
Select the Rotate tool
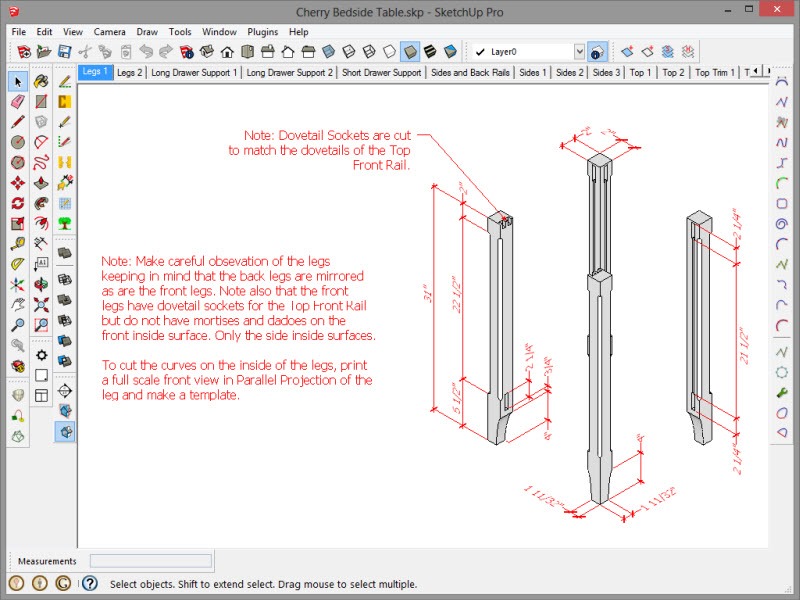point(18,203)
